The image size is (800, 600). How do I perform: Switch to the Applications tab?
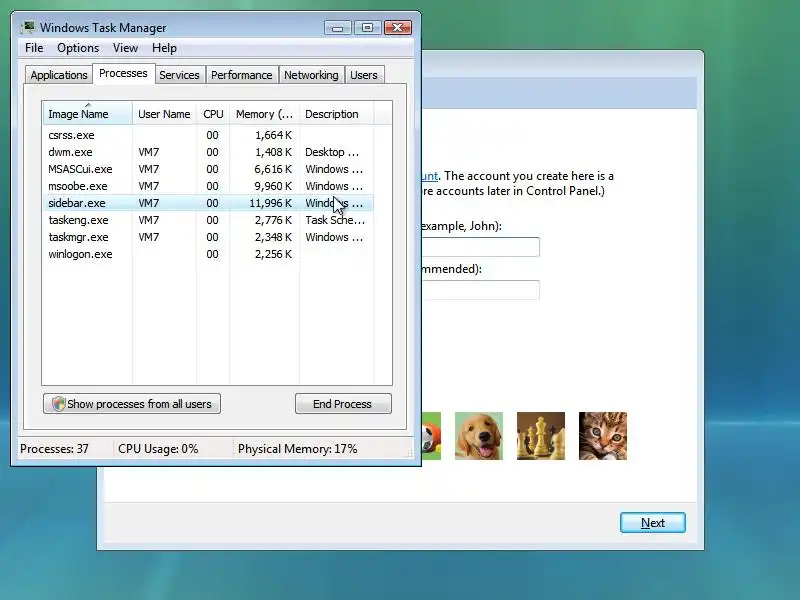coord(59,75)
